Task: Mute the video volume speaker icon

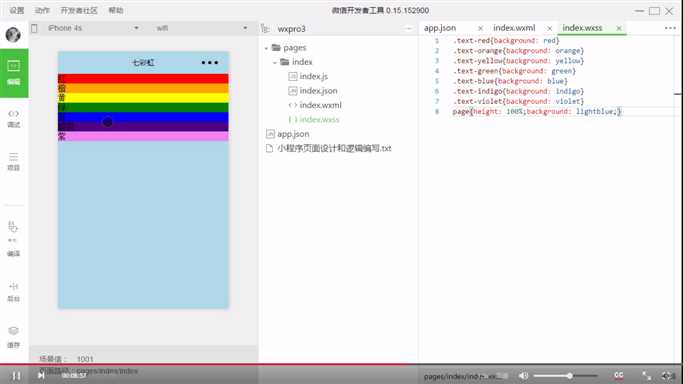Action: pos(523,376)
